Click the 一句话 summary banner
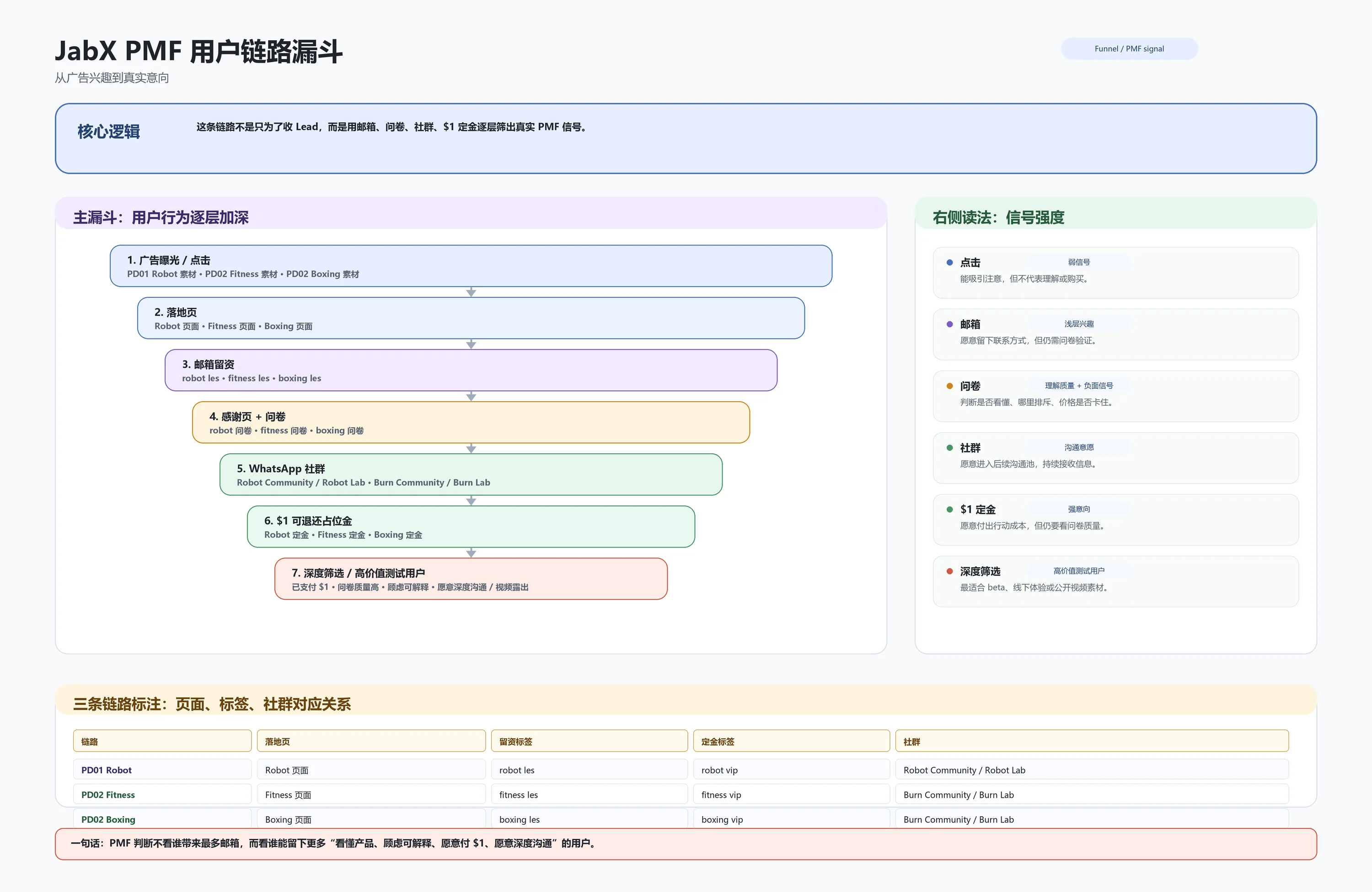1372x892 pixels. [686, 844]
